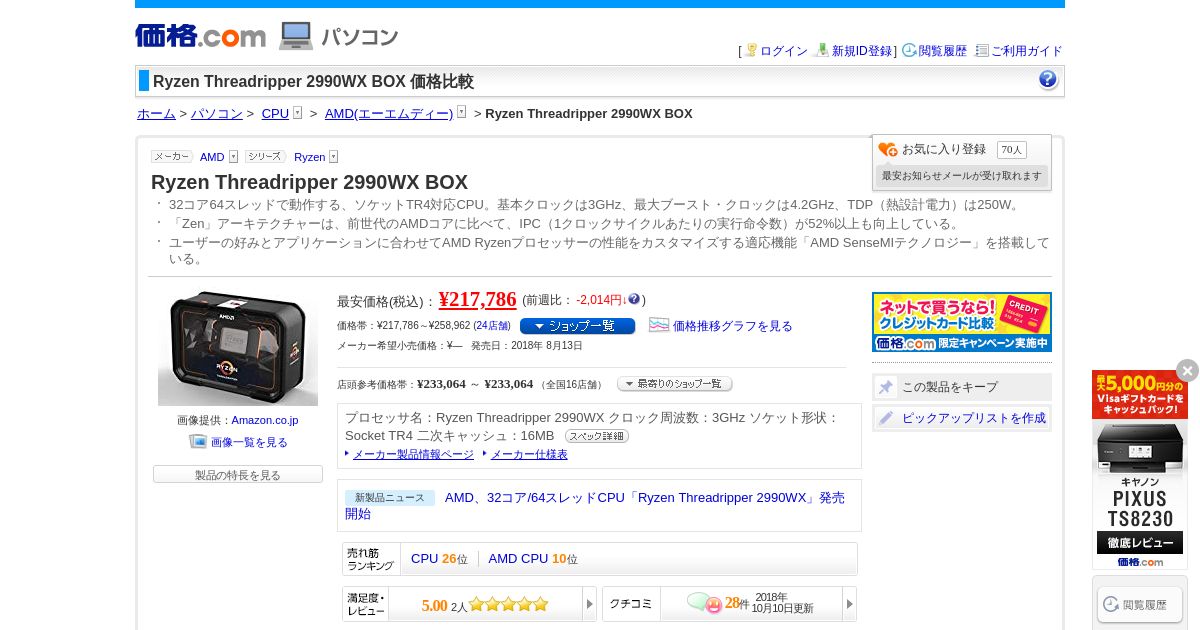
Task: Click the スペック詳細 button
Action: click(x=597, y=436)
